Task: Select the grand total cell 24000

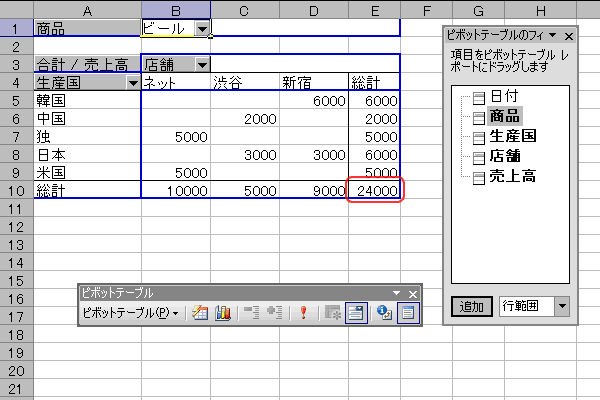Action: (x=374, y=190)
